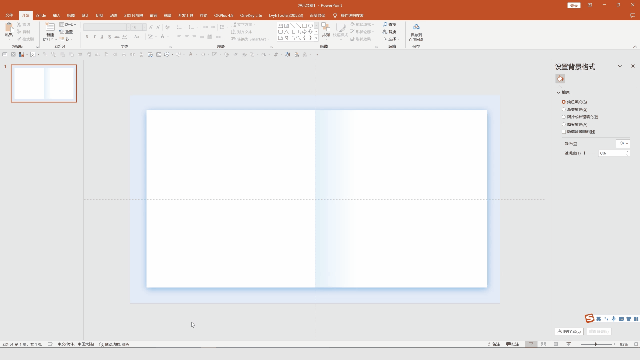The image size is (640, 360).
Task: Switch to Normal view icon in status bar
Action: 531,344
